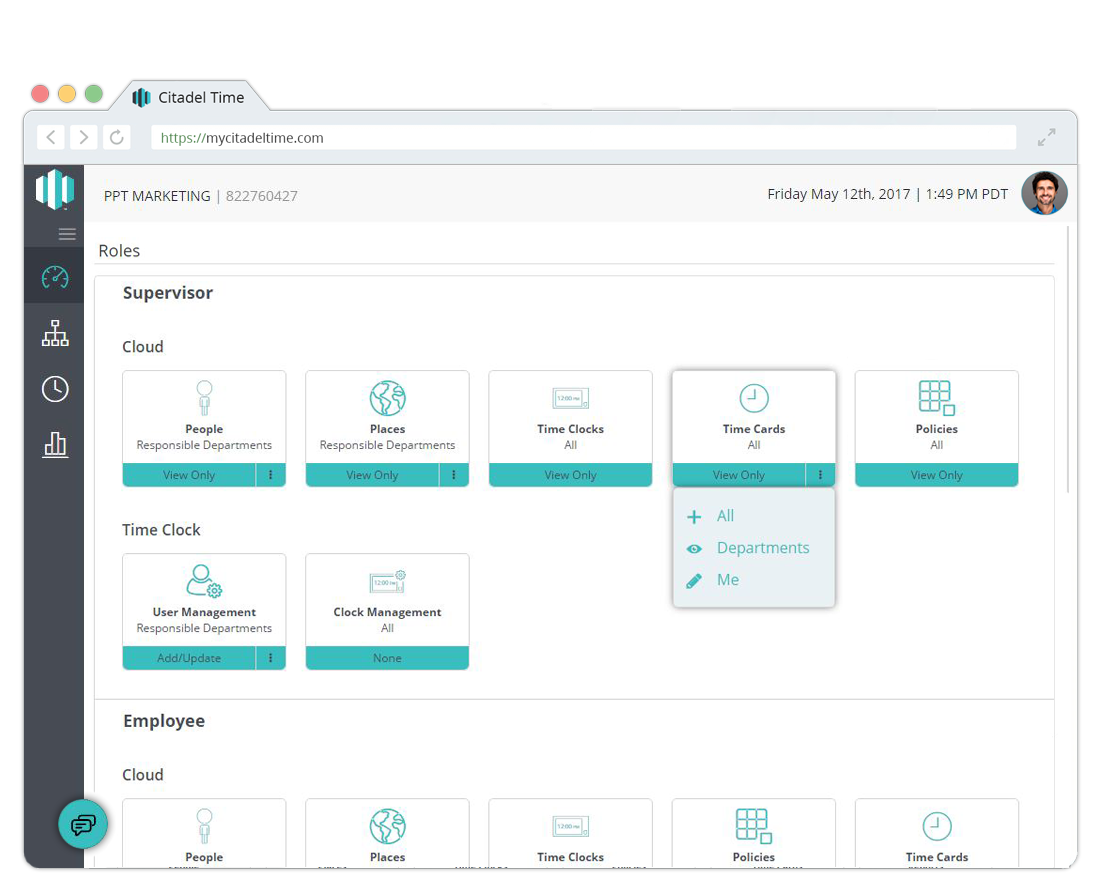1100x883 pixels.
Task: Open the time clock sidebar icon
Action: 54,389
